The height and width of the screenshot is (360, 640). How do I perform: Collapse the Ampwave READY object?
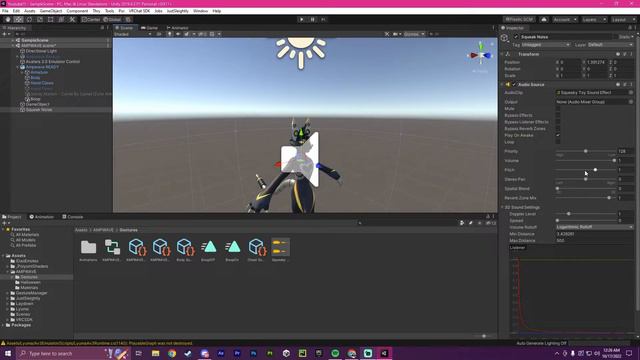point(18,67)
